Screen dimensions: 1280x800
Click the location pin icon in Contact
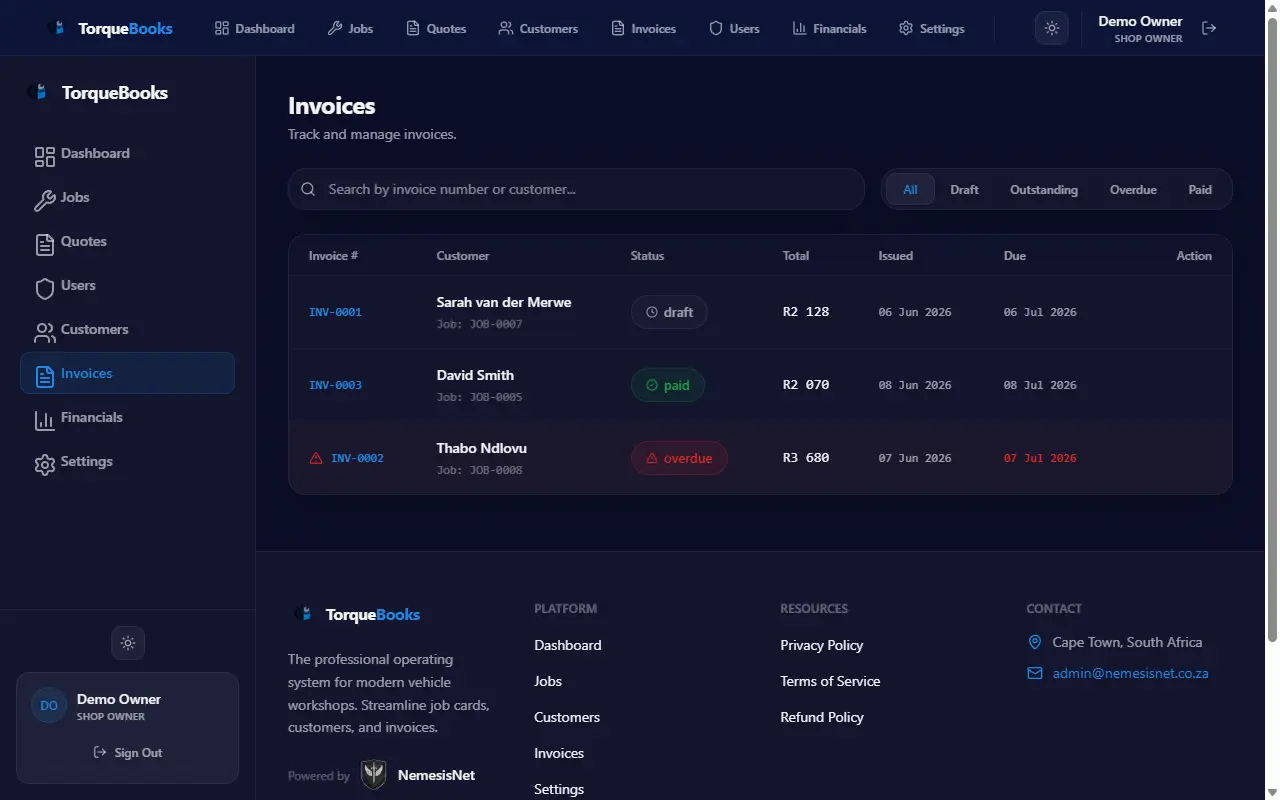click(1035, 642)
